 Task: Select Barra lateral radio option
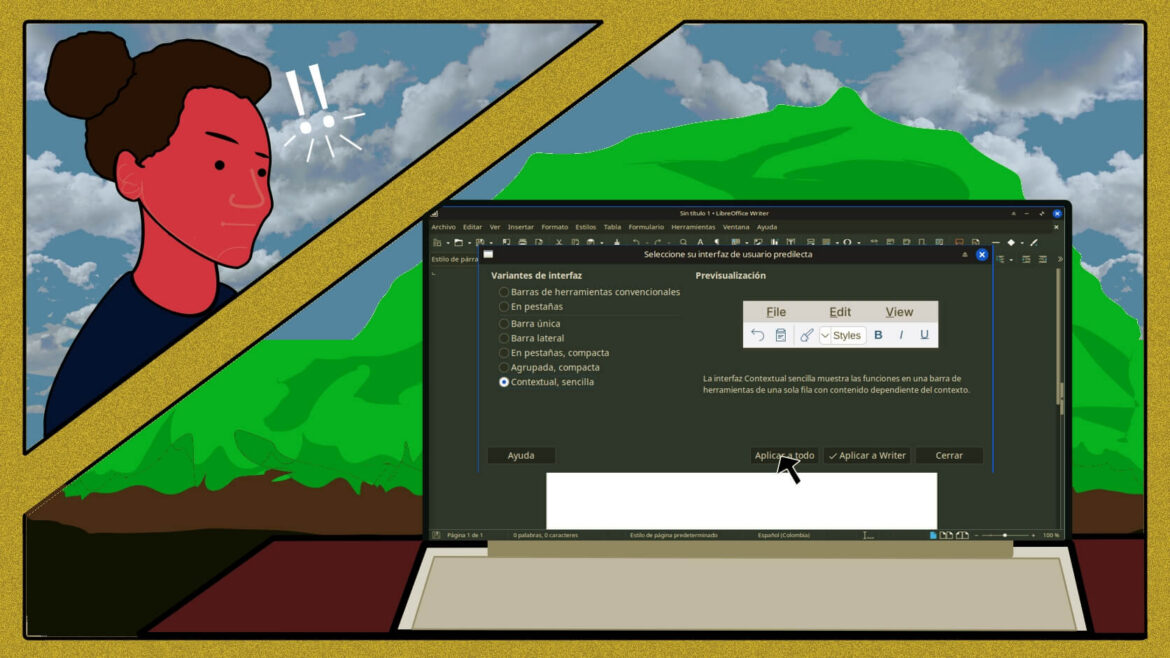pyautogui.click(x=531, y=338)
